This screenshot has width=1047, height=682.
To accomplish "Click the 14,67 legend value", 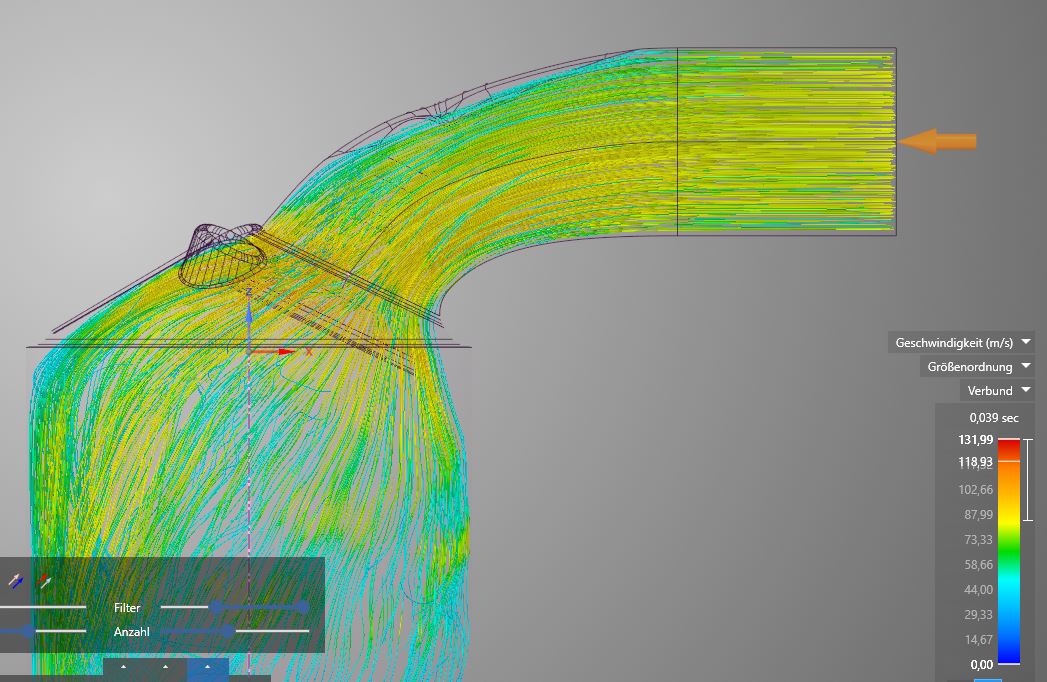I will (978, 639).
